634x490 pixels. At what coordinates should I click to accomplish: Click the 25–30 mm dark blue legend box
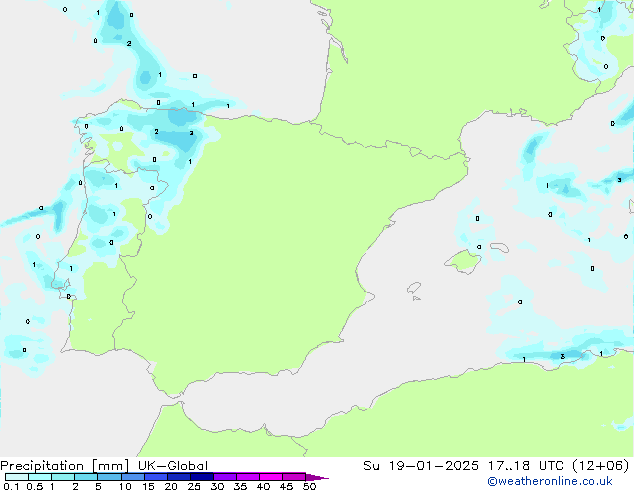pyautogui.click(x=202, y=477)
